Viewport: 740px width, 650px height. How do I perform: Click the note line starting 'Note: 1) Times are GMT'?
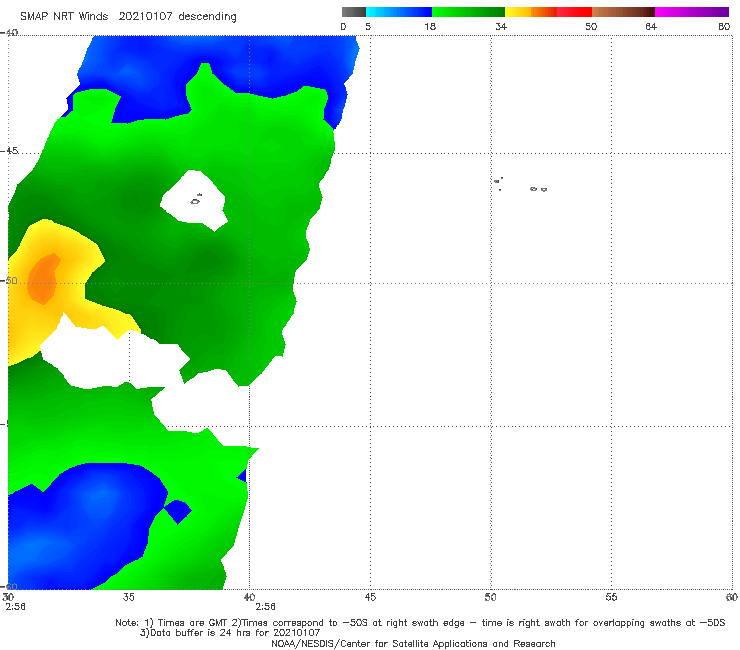420,623
